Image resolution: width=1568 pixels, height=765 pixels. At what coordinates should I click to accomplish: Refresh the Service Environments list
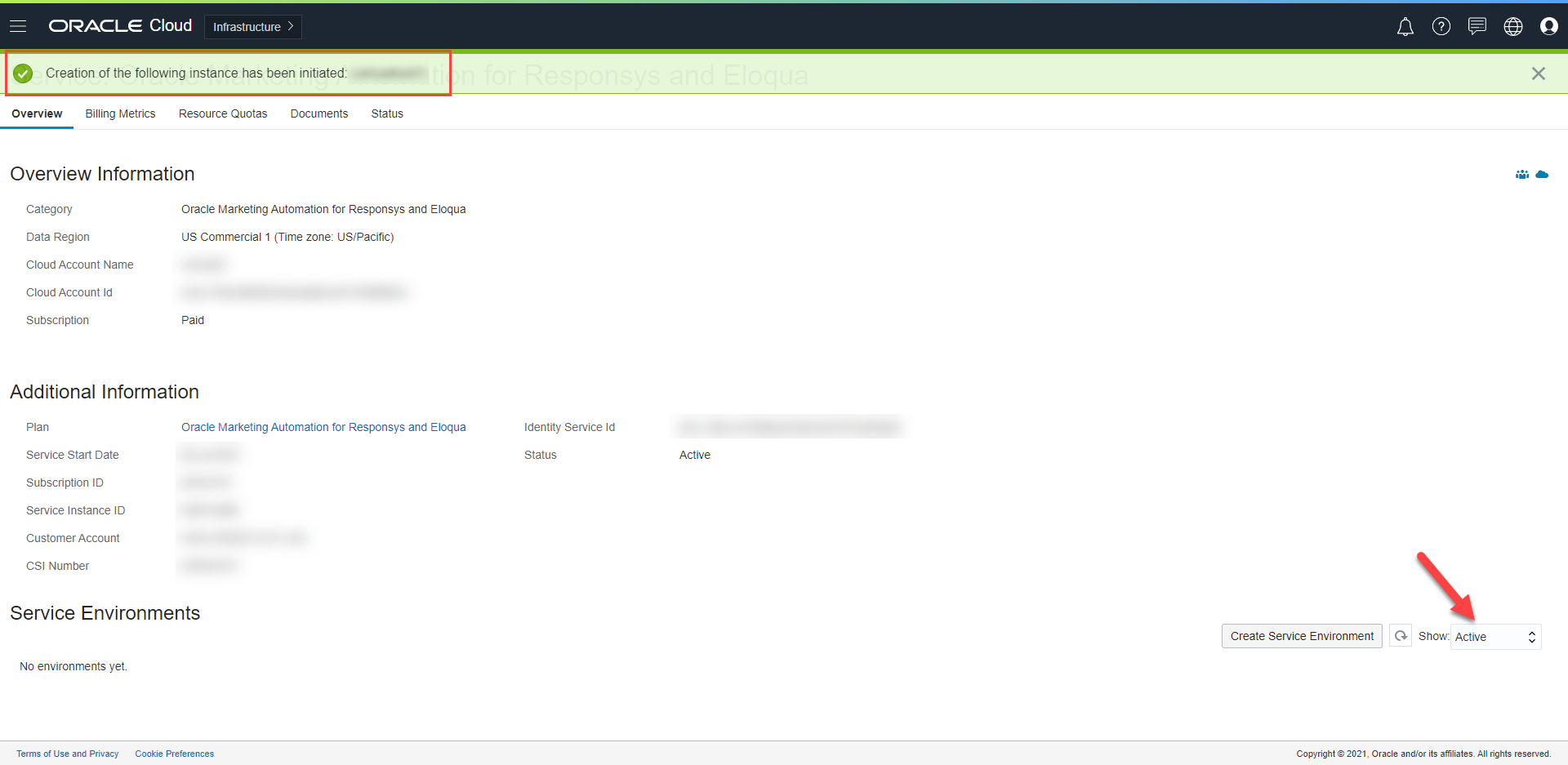tap(1401, 636)
